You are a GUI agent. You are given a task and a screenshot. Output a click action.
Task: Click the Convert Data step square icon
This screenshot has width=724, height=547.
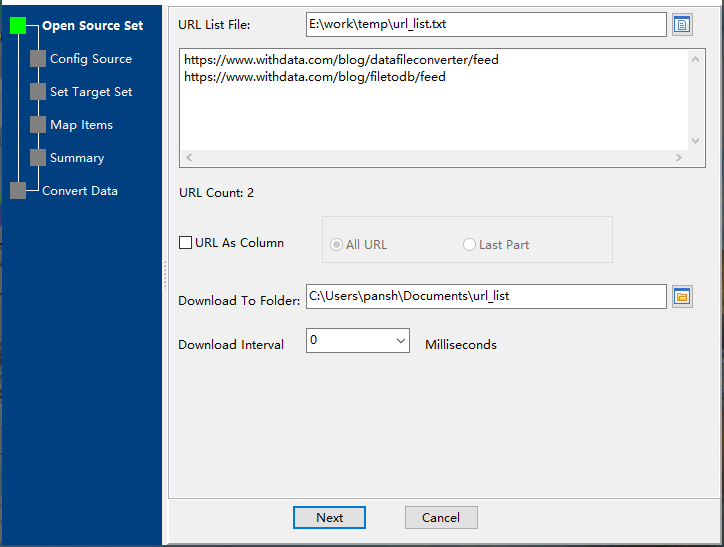tap(18, 191)
